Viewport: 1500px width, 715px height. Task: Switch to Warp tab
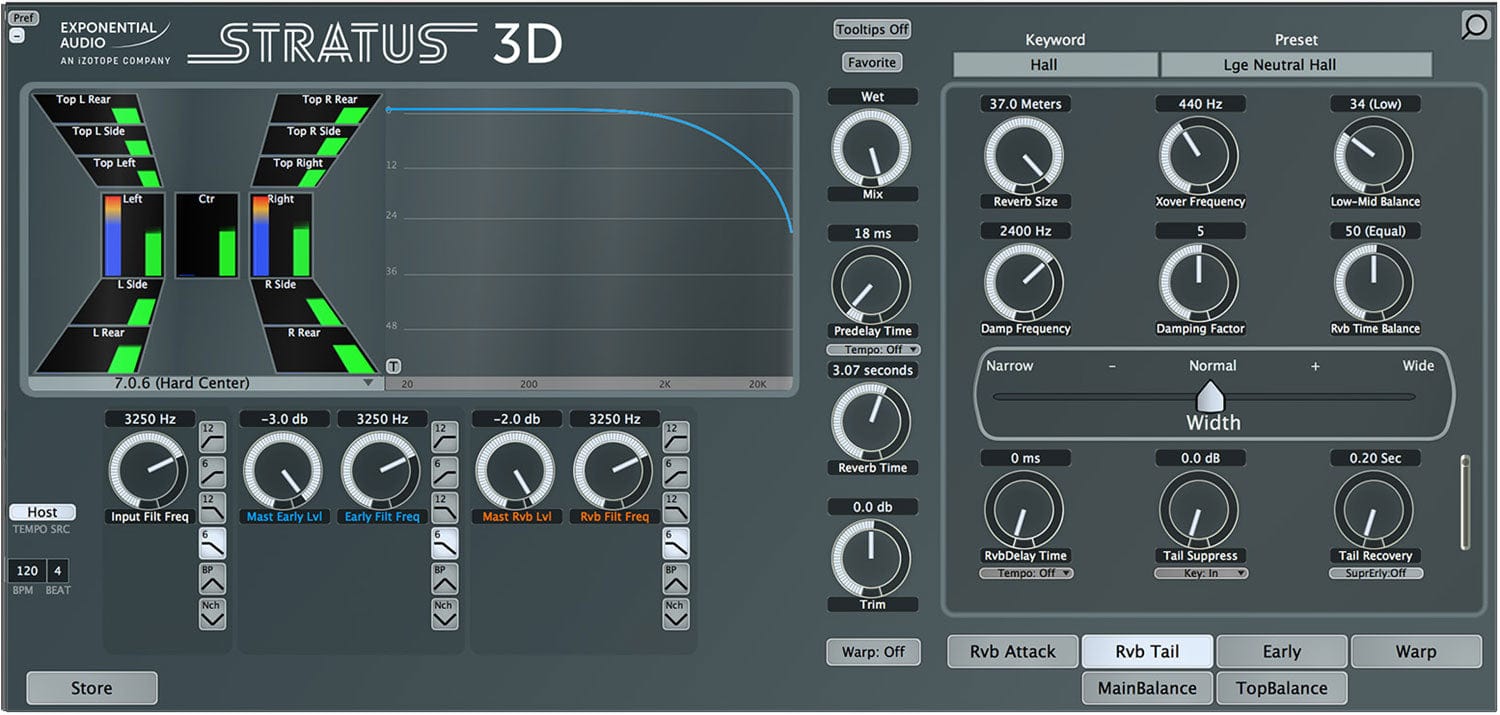1416,652
